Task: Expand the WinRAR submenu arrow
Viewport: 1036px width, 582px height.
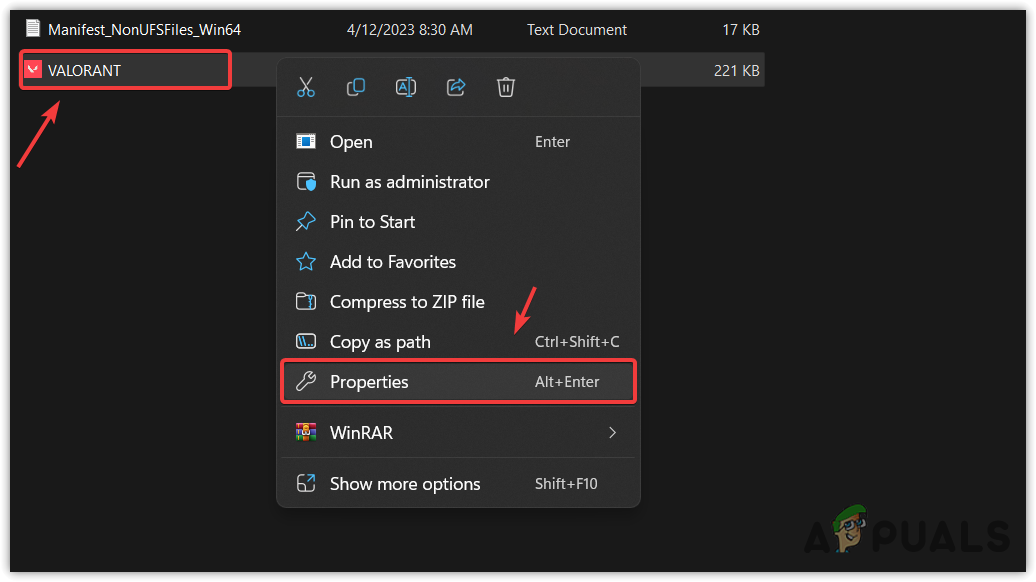Action: click(x=612, y=433)
